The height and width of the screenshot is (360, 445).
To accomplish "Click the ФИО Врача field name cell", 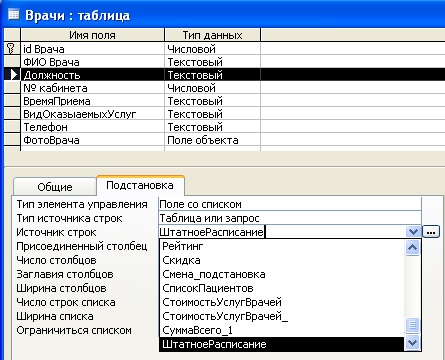I will (92, 62).
